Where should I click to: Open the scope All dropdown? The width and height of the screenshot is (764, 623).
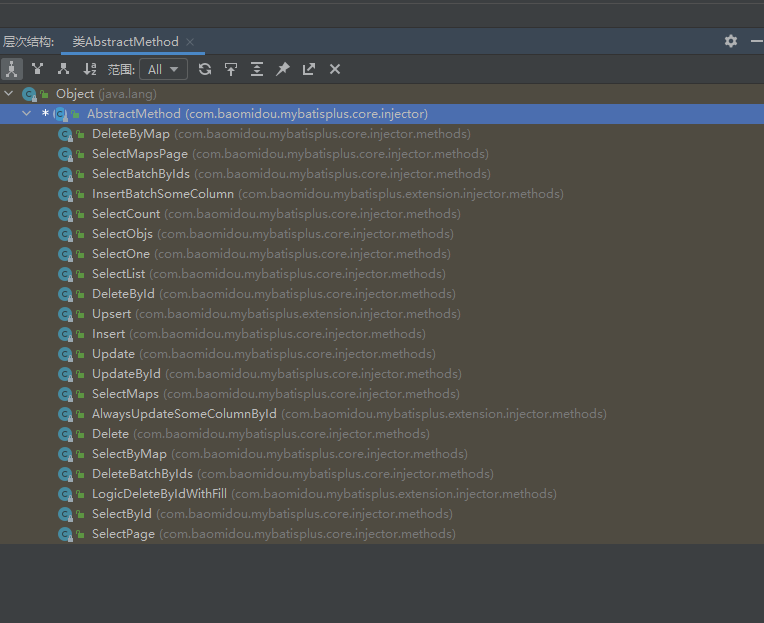(x=163, y=69)
